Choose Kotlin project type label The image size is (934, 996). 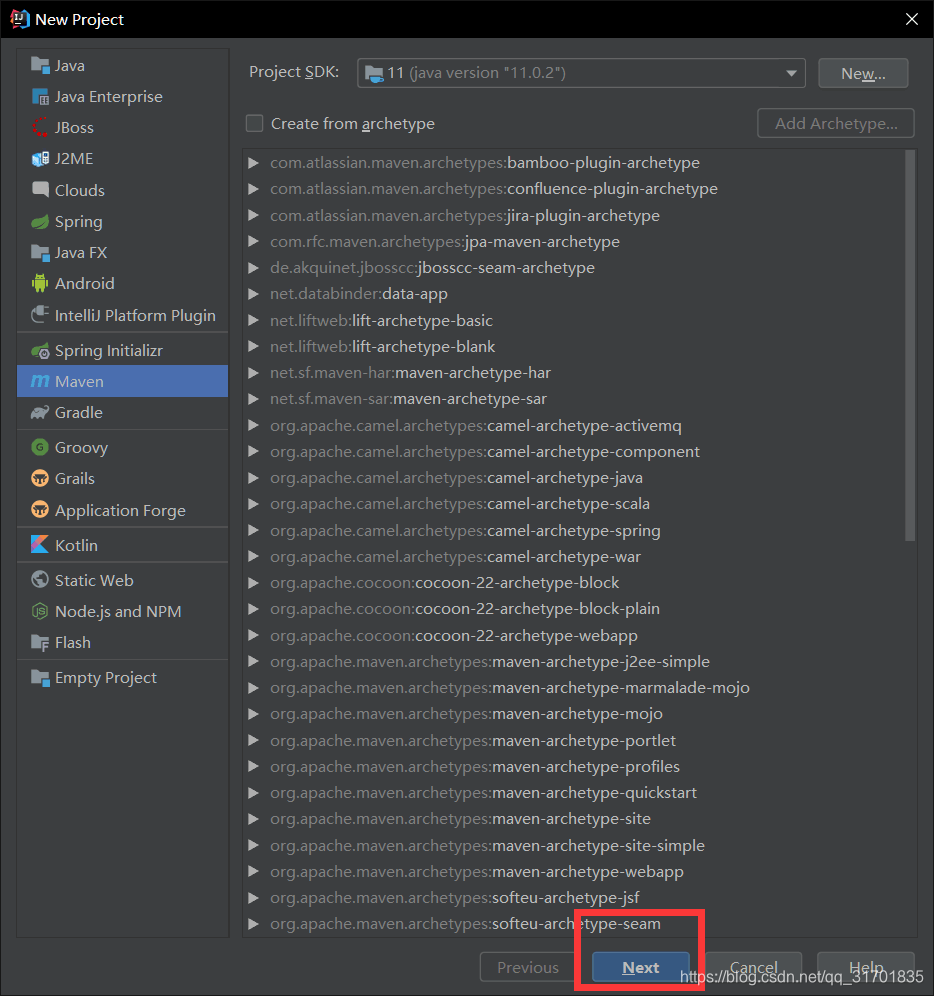76,545
